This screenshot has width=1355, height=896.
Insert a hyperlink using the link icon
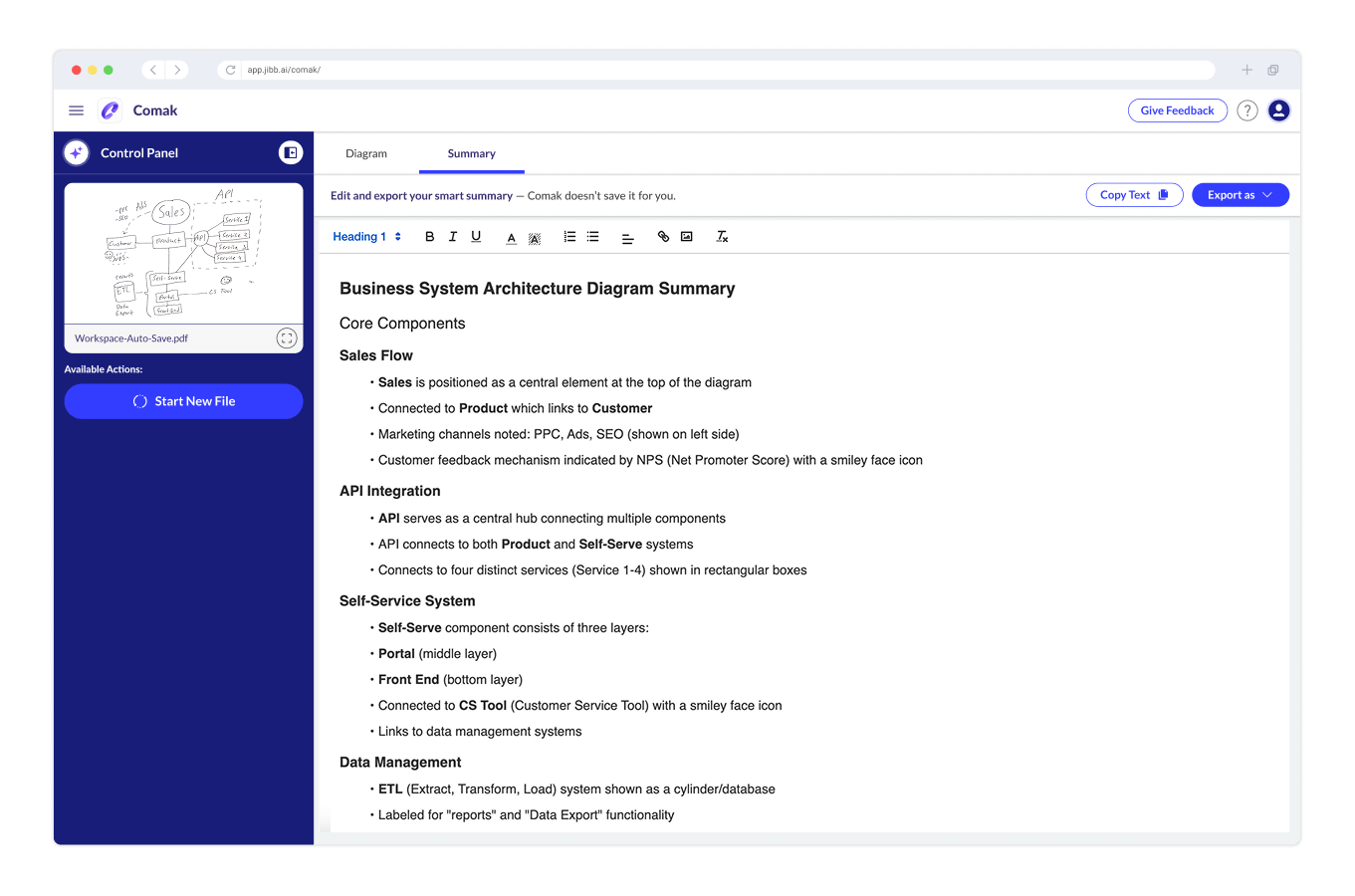[x=663, y=237]
